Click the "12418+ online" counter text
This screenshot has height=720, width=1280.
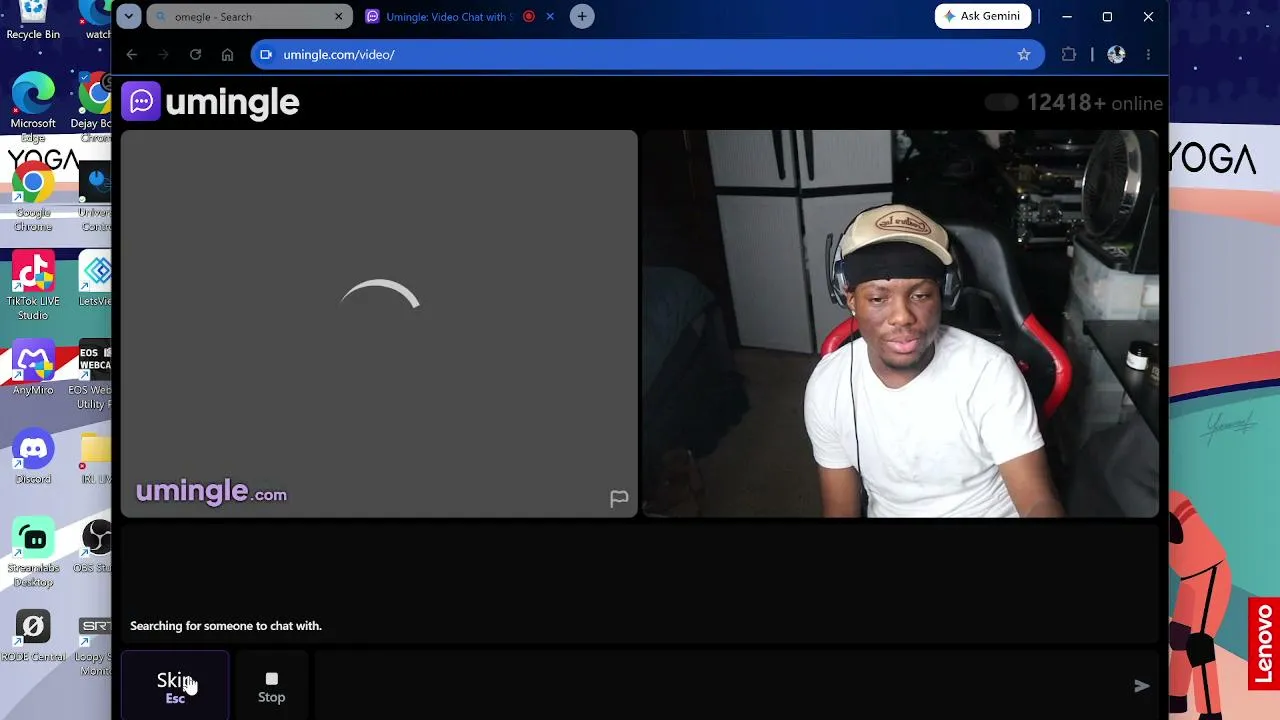pyautogui.click(x=1094, y=103)
